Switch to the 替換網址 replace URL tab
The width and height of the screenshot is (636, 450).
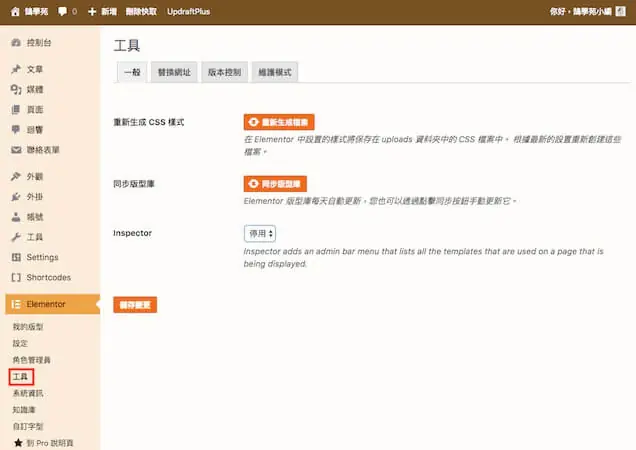click(x=174, y=72)
